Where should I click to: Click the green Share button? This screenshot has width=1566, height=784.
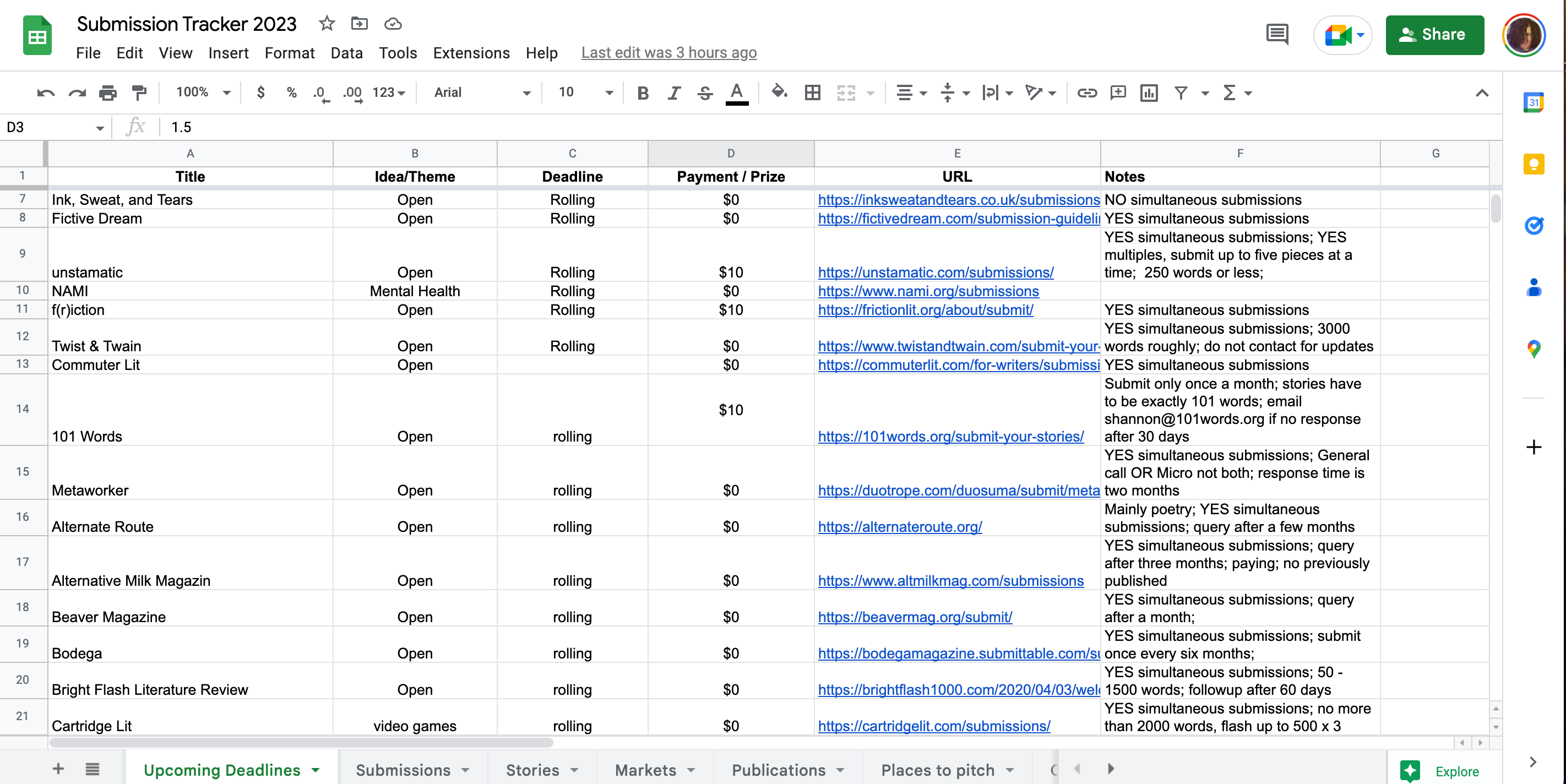point(1434,35)
